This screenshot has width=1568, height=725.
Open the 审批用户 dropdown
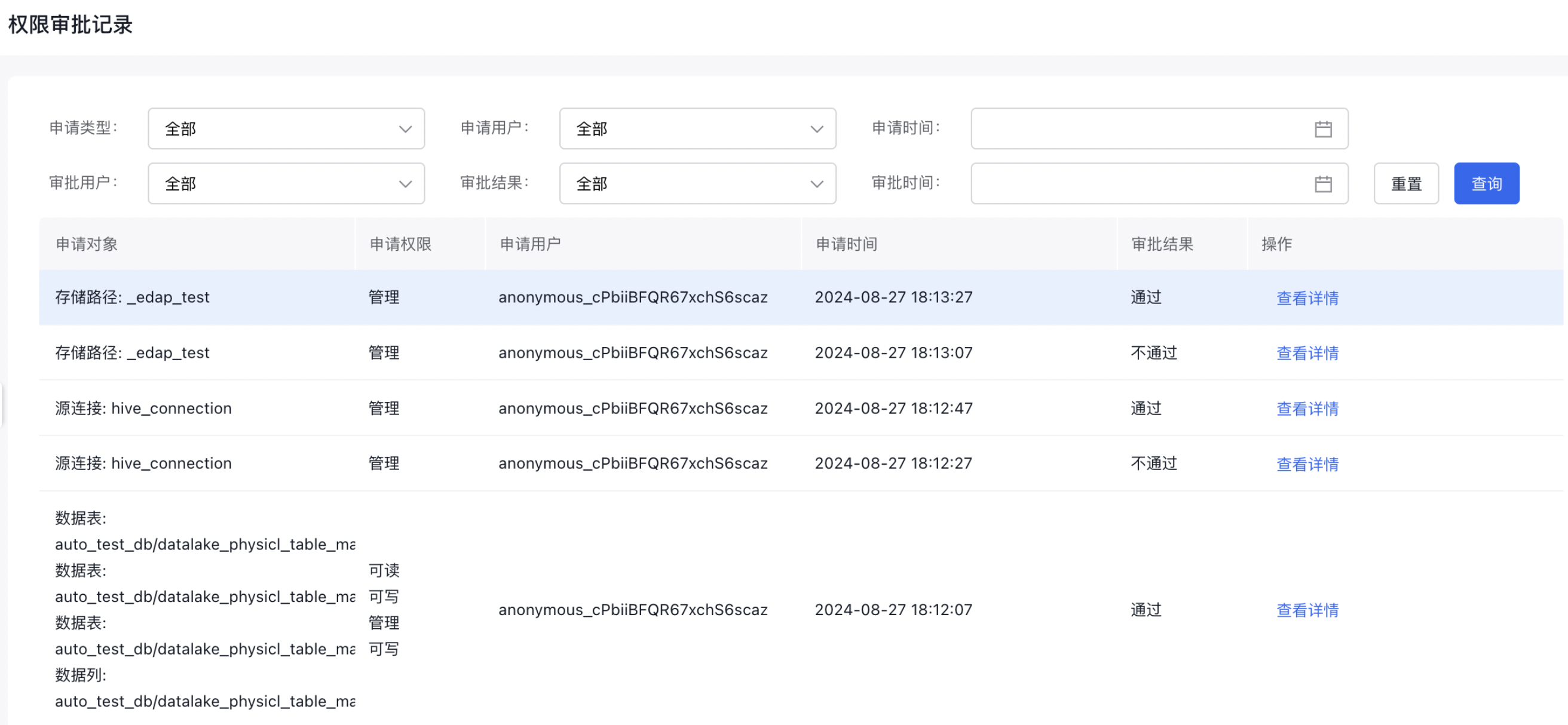[286, 183]
